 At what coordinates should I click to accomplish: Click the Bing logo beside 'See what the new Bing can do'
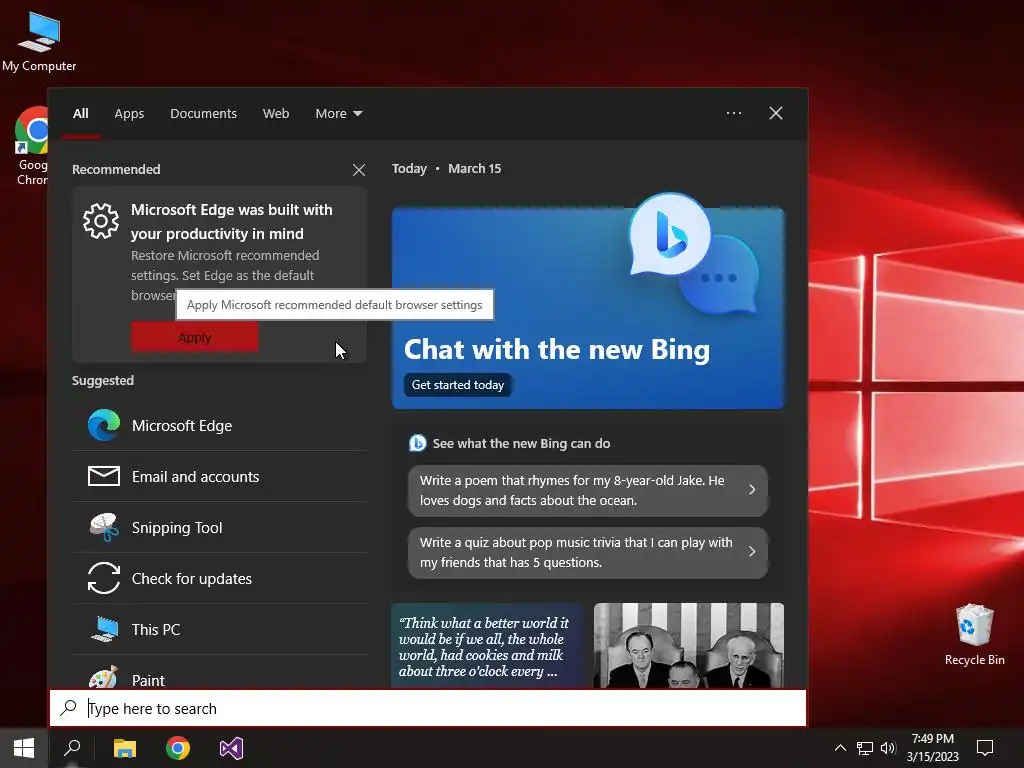pos(417,443)
